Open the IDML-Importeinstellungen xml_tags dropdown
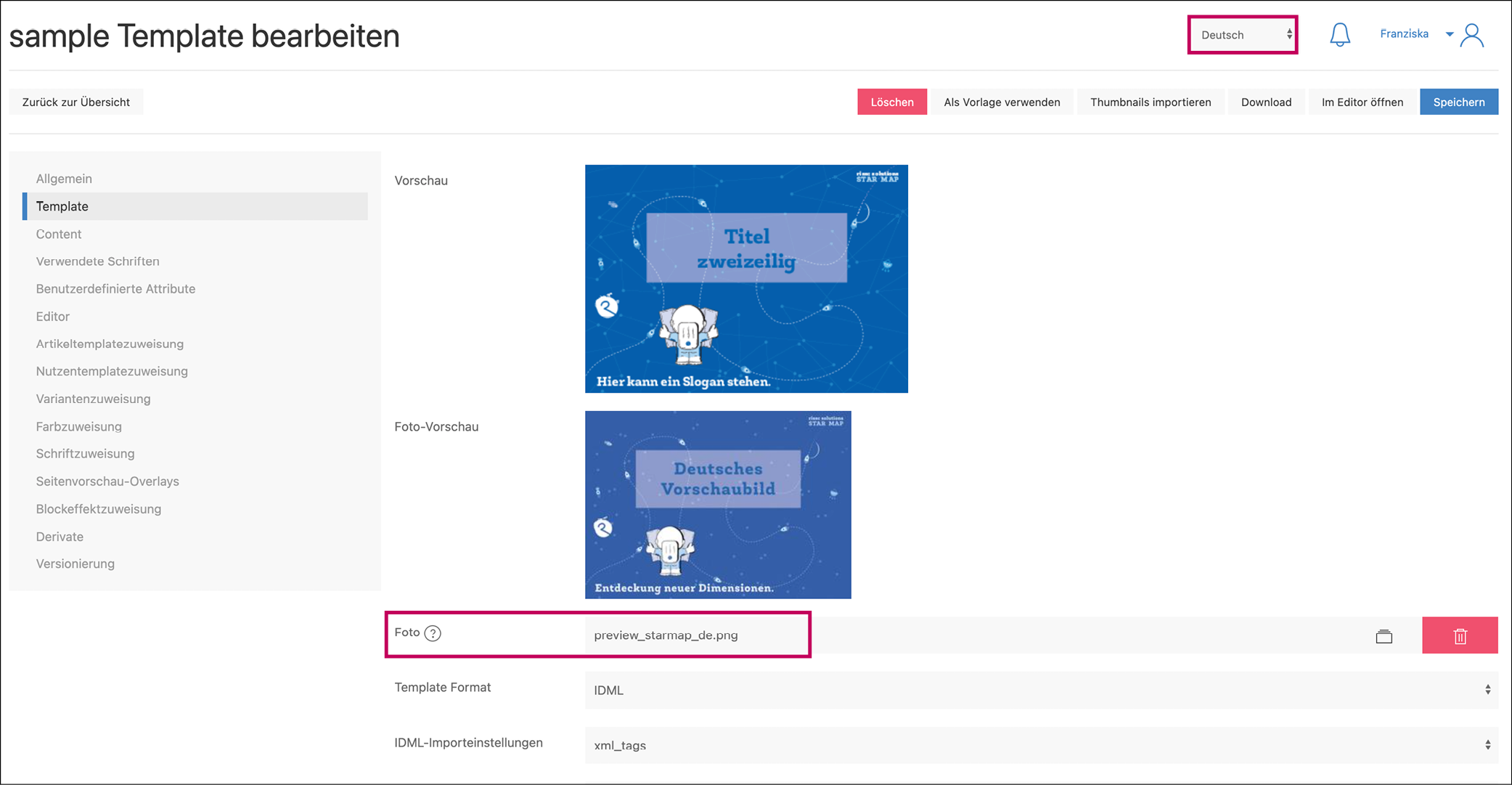Image resolution: width=1512 pixels, height=785 pixels. click(x=1041, y=745)
